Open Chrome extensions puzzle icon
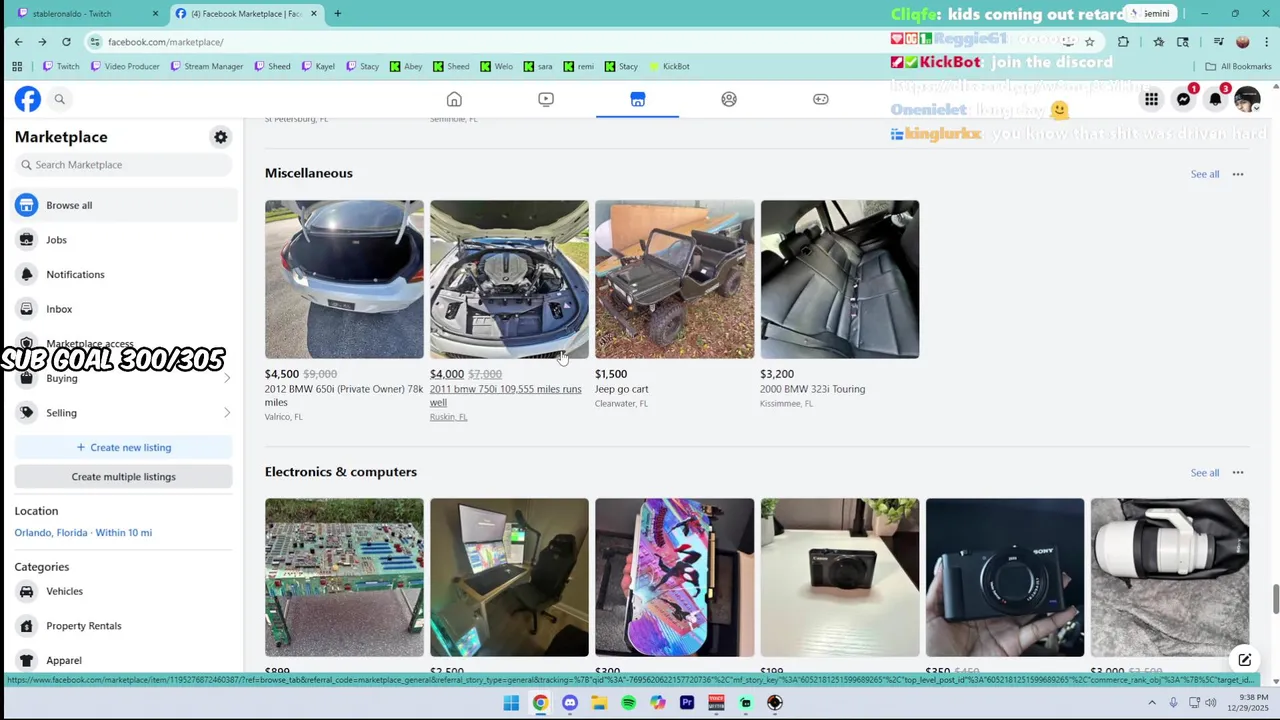This screenshot has width=1280, height=720. coord(1123,42)
